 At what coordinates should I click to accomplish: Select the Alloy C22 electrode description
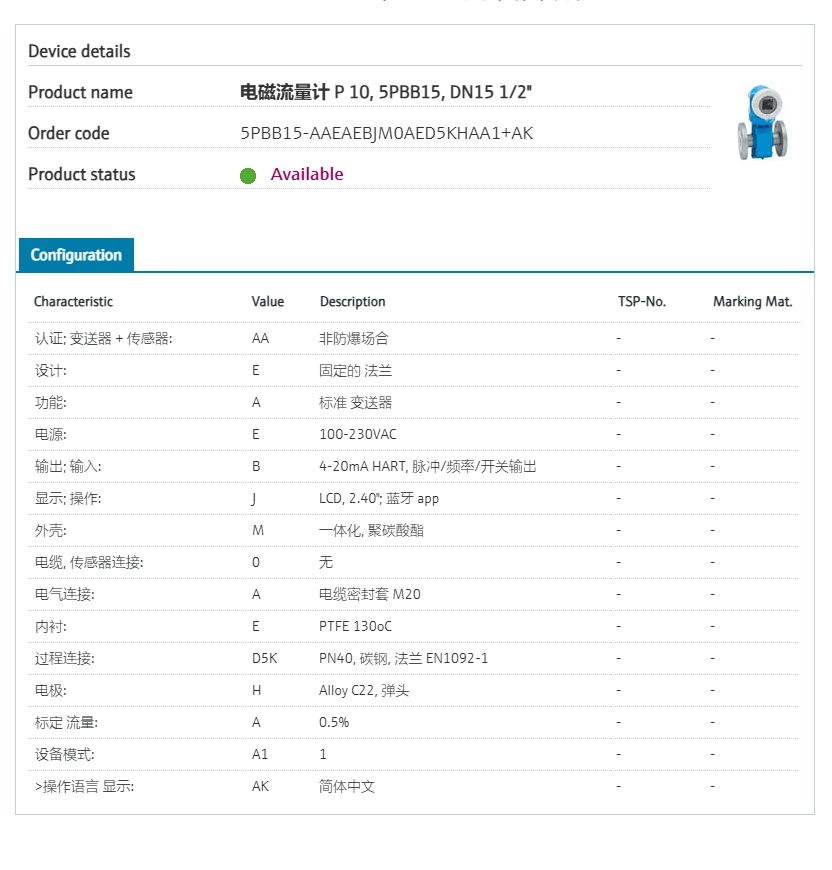tap(364, 690)
